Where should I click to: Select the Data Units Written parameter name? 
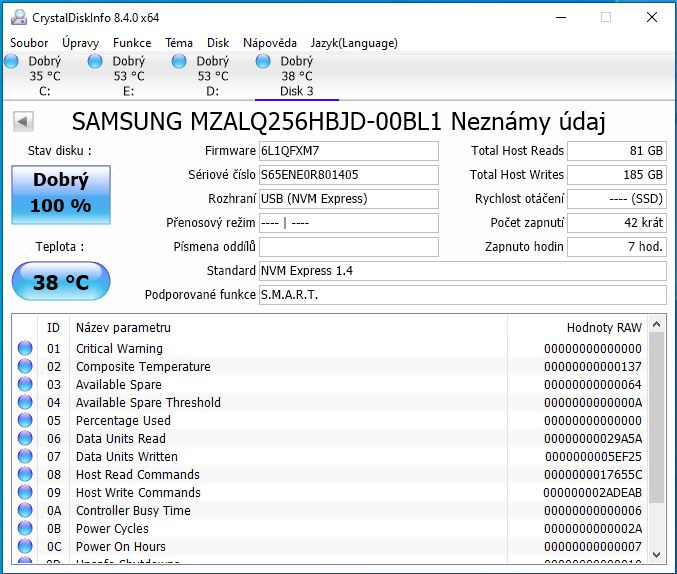tap(127, 457)
